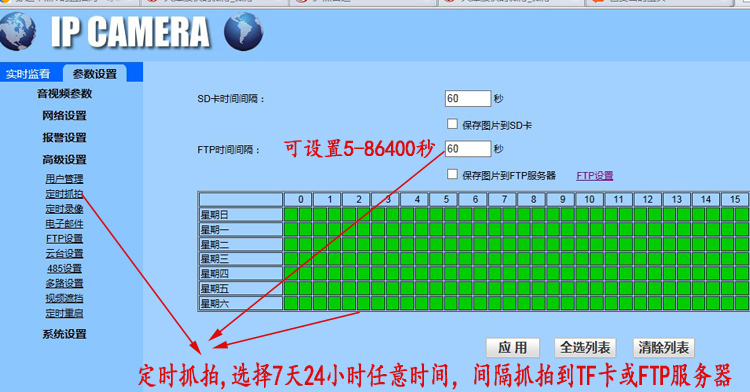Tick the 保存图片到FTP服务器 checkbox

pos(452,174)
